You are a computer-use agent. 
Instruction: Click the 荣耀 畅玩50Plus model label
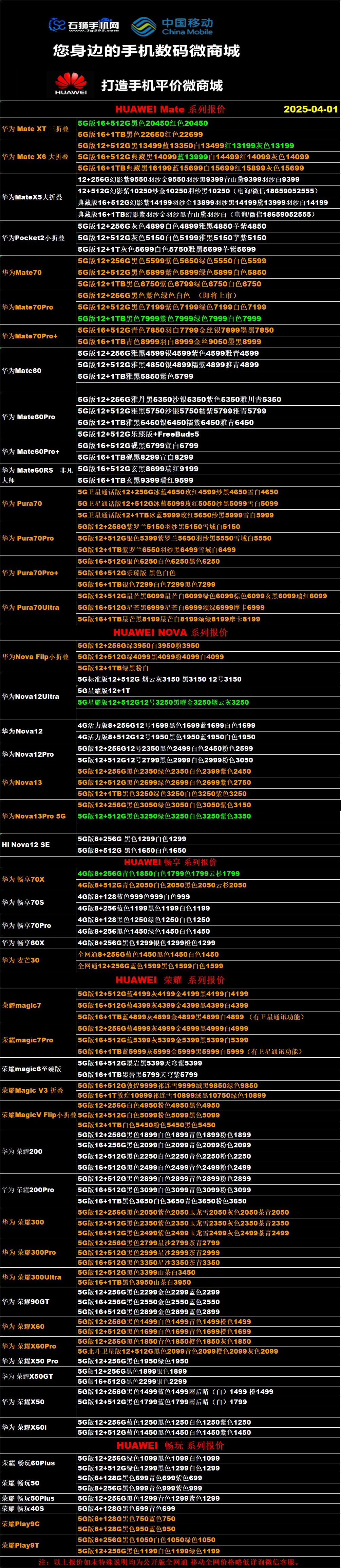click(x=28, y=1498)
